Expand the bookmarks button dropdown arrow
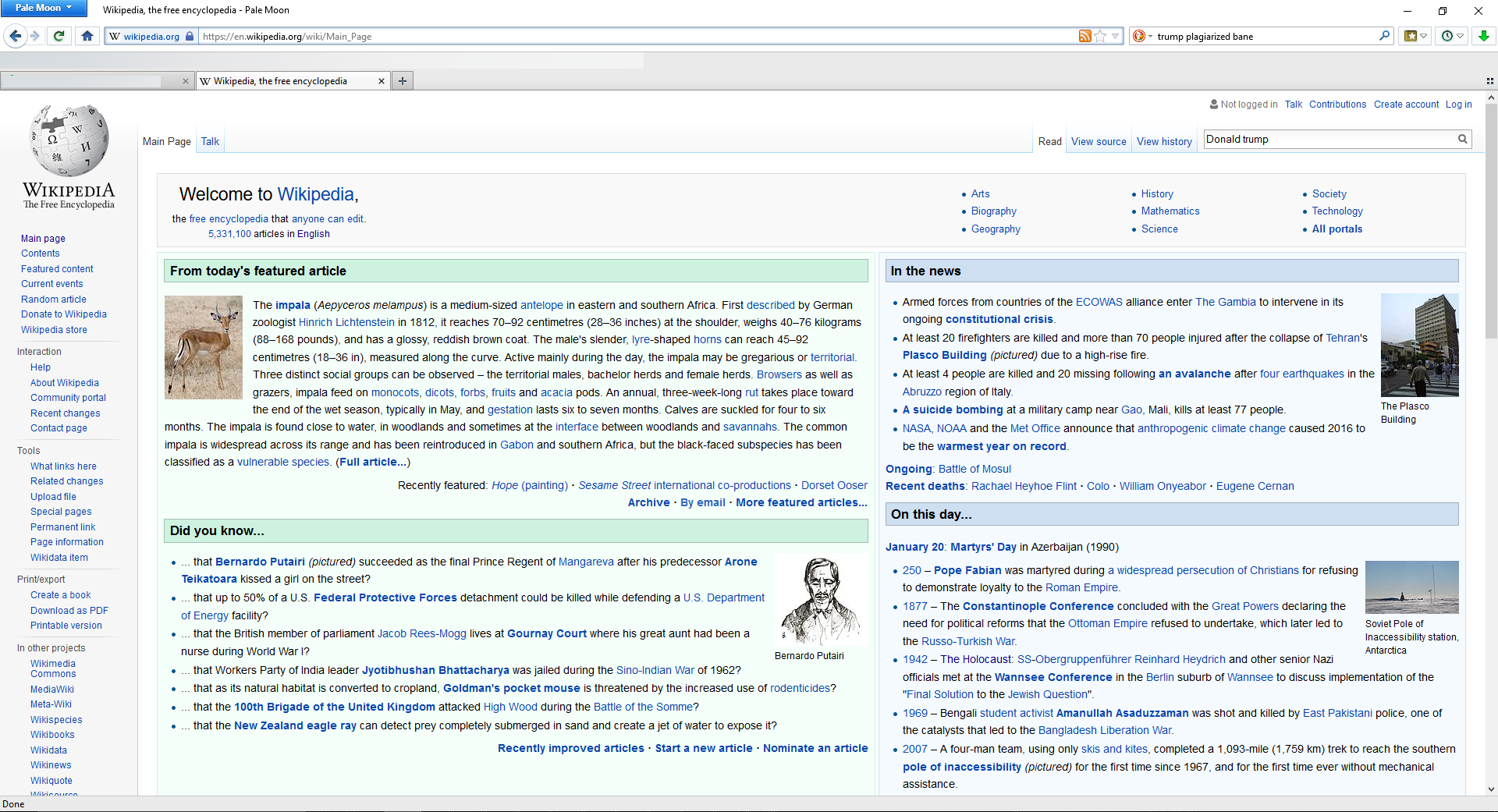This screenshot has width=1498, height=812. coord(1424,36)
